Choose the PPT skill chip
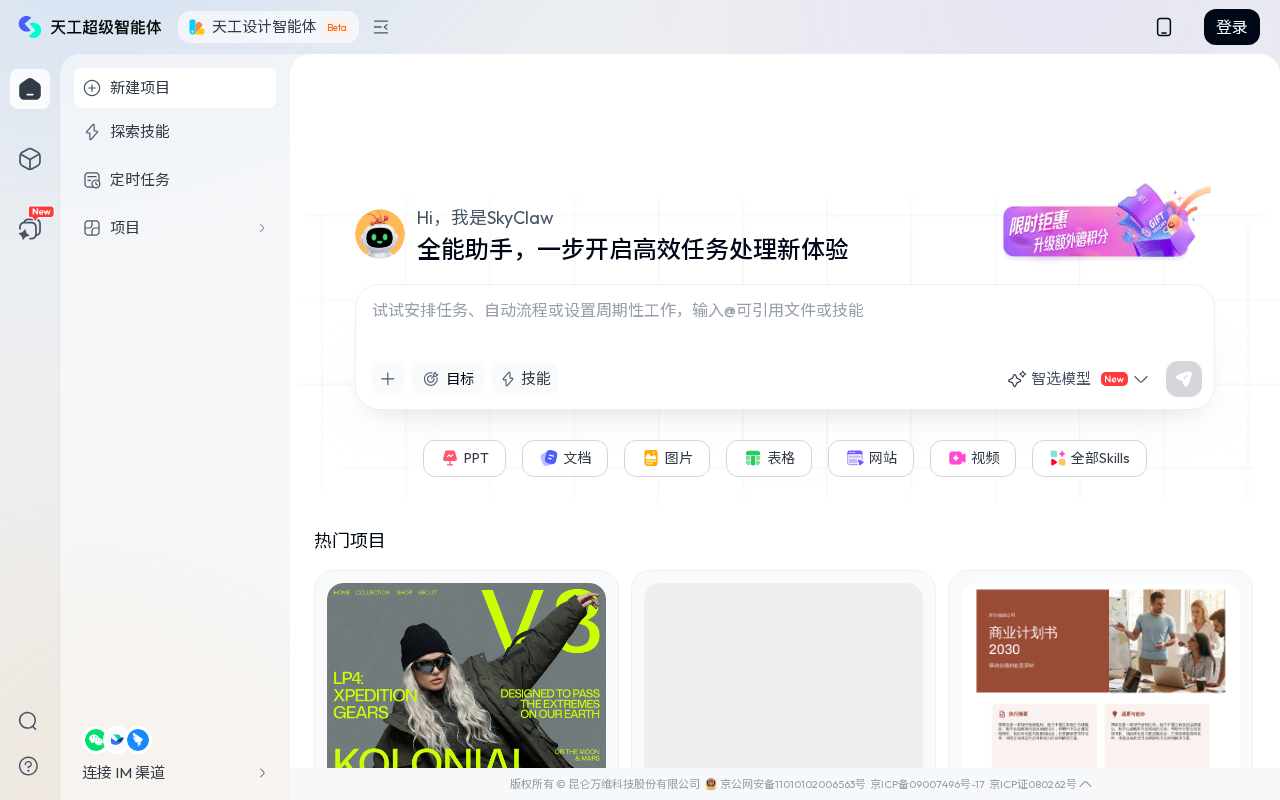 click(464, 458)
